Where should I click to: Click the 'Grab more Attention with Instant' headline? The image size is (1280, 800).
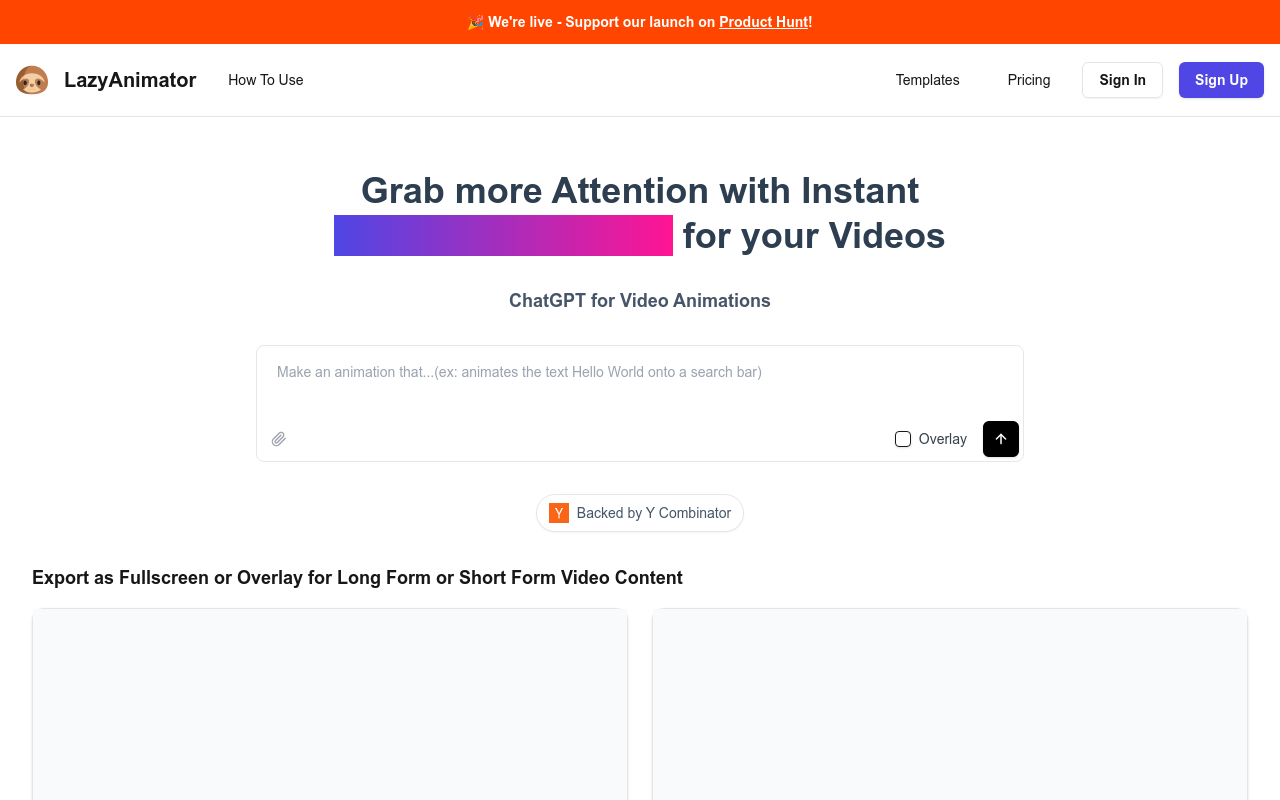640,190
